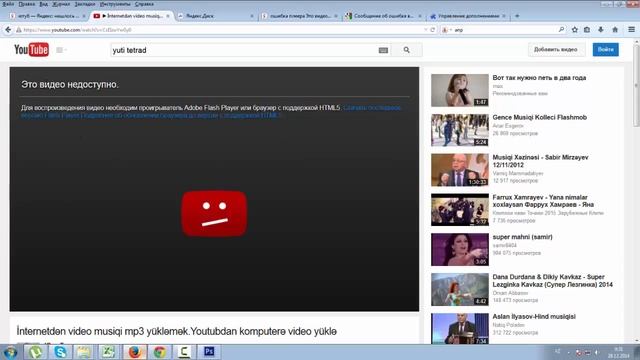Click the YouTube search magnifier button
The height and width of the screenshot is (360, 640).
click(407, 50)
